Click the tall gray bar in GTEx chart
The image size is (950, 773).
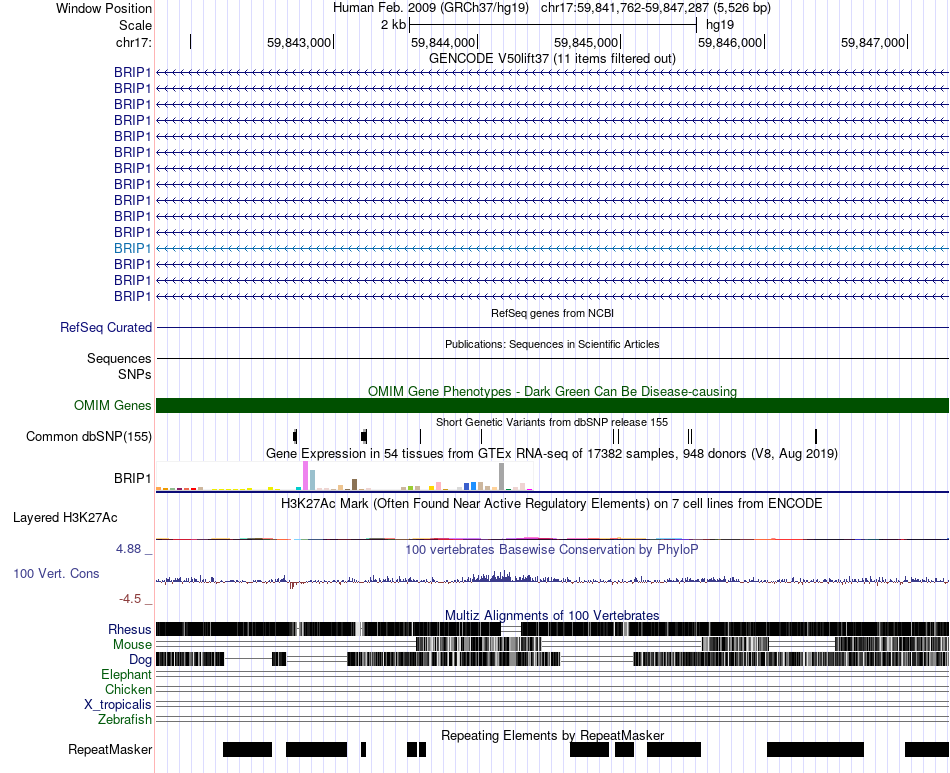502,477
